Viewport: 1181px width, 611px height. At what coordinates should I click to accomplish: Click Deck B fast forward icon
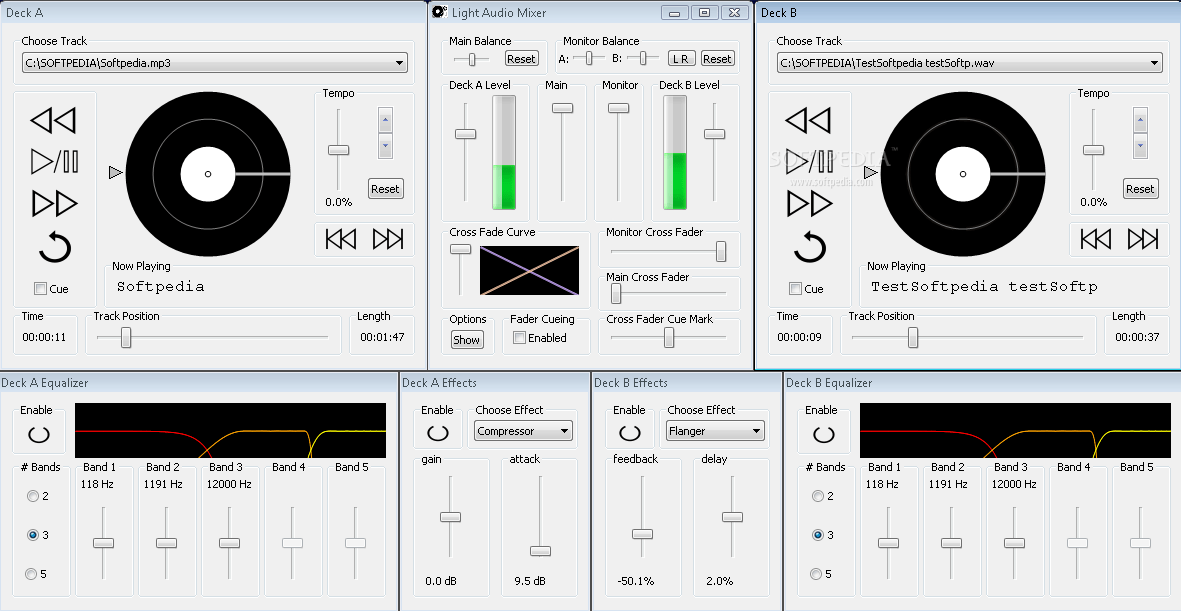coord(810,203)
